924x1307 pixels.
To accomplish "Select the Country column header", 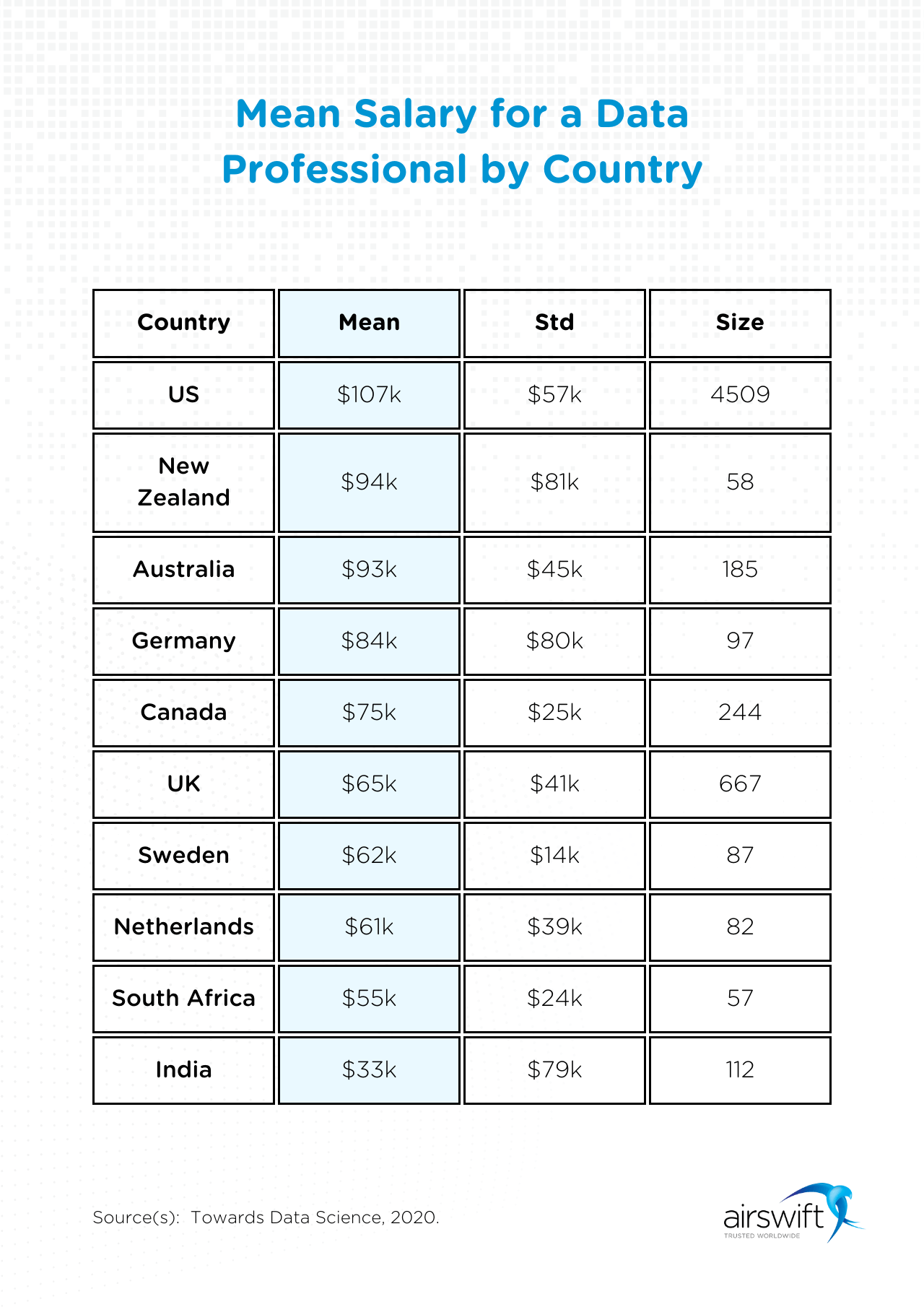I will click(183, 323).
